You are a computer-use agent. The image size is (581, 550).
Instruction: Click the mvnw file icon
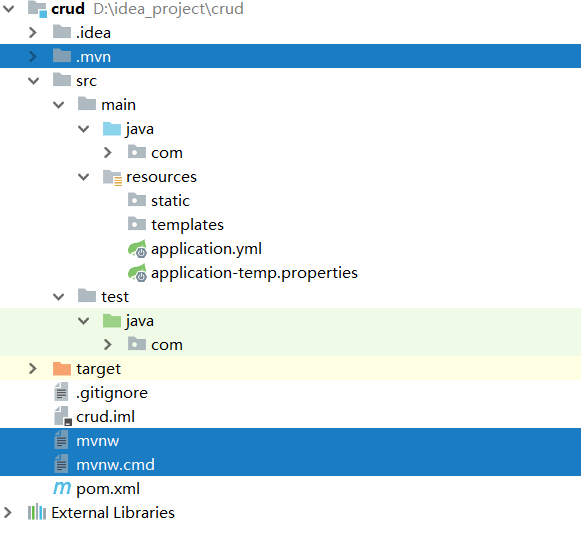coord(61,440)
